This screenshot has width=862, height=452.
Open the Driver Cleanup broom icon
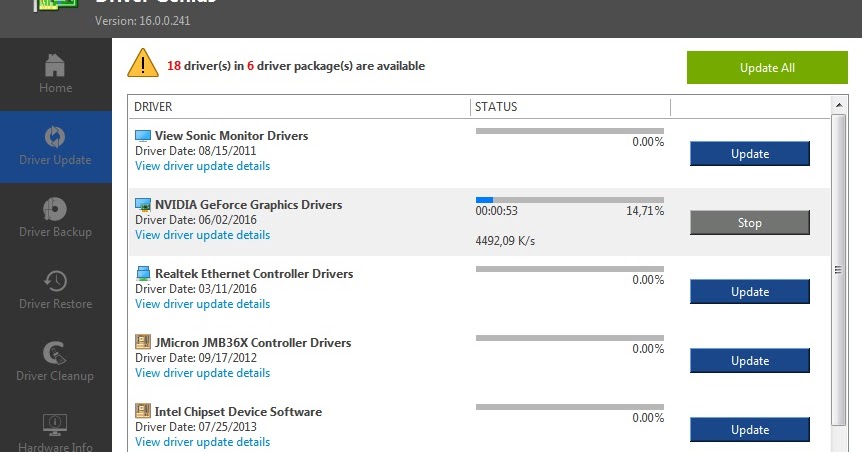coord(54,353)
